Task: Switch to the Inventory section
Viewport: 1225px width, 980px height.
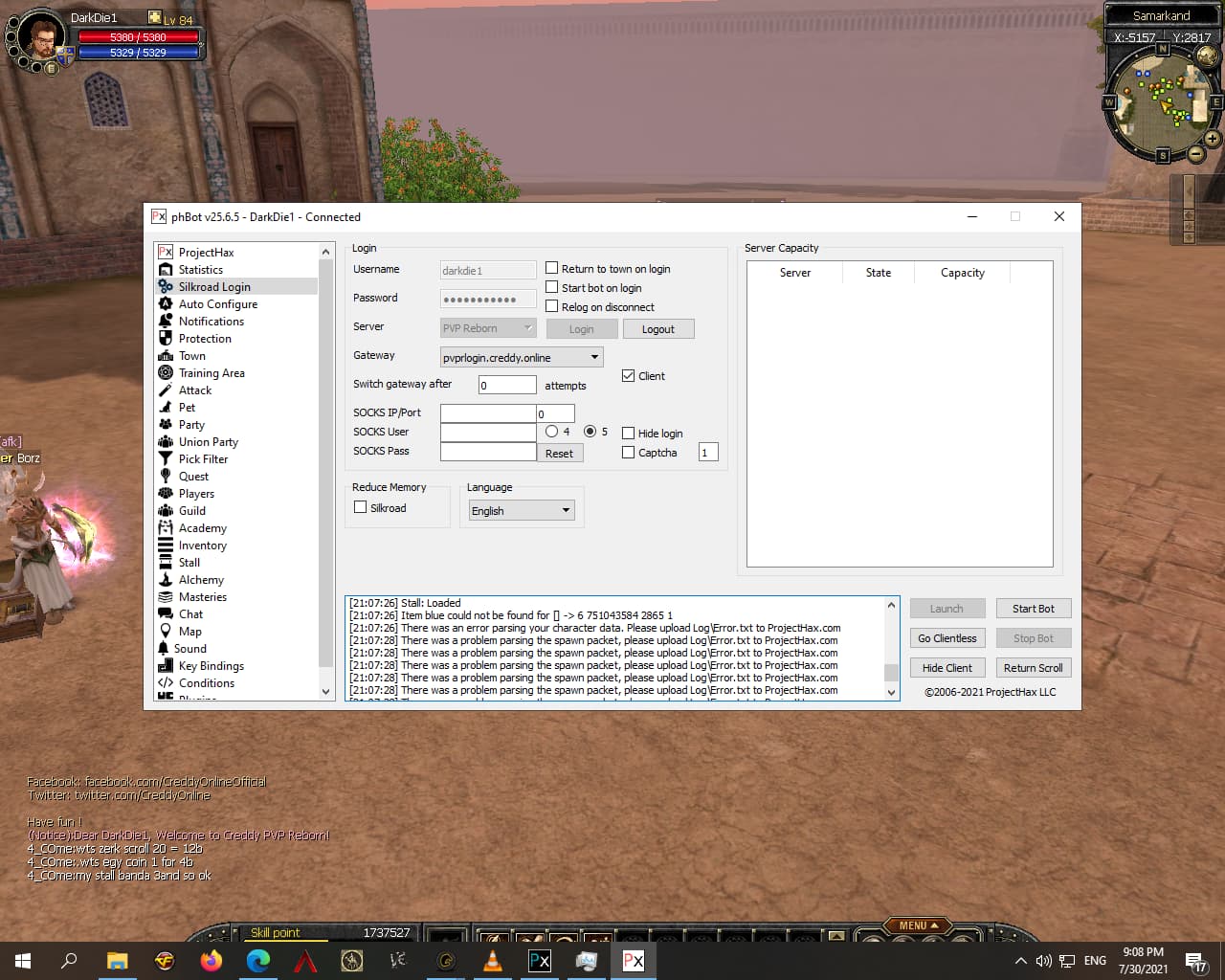Action: 202,546
